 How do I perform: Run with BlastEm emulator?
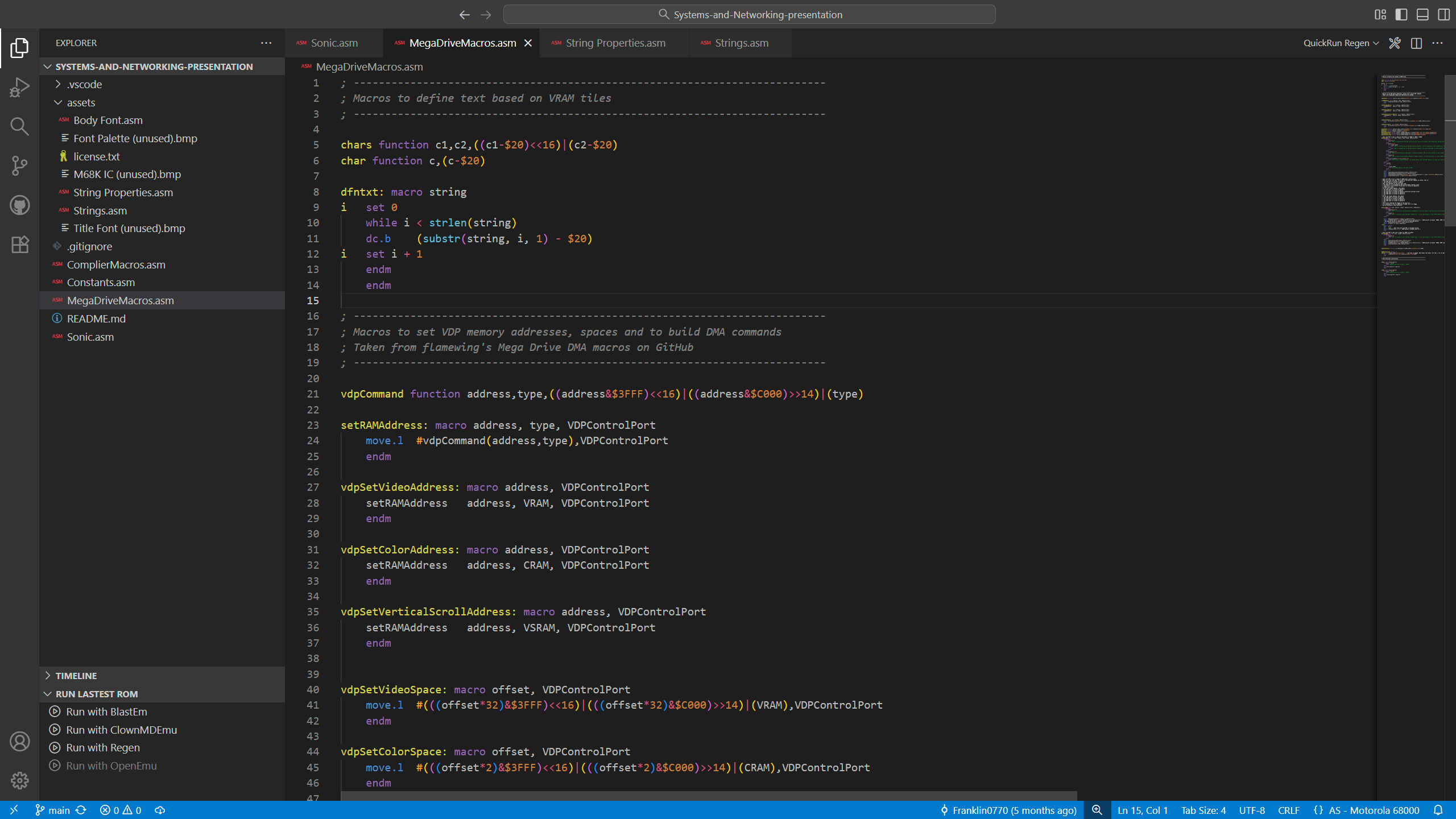coord(106,711)
